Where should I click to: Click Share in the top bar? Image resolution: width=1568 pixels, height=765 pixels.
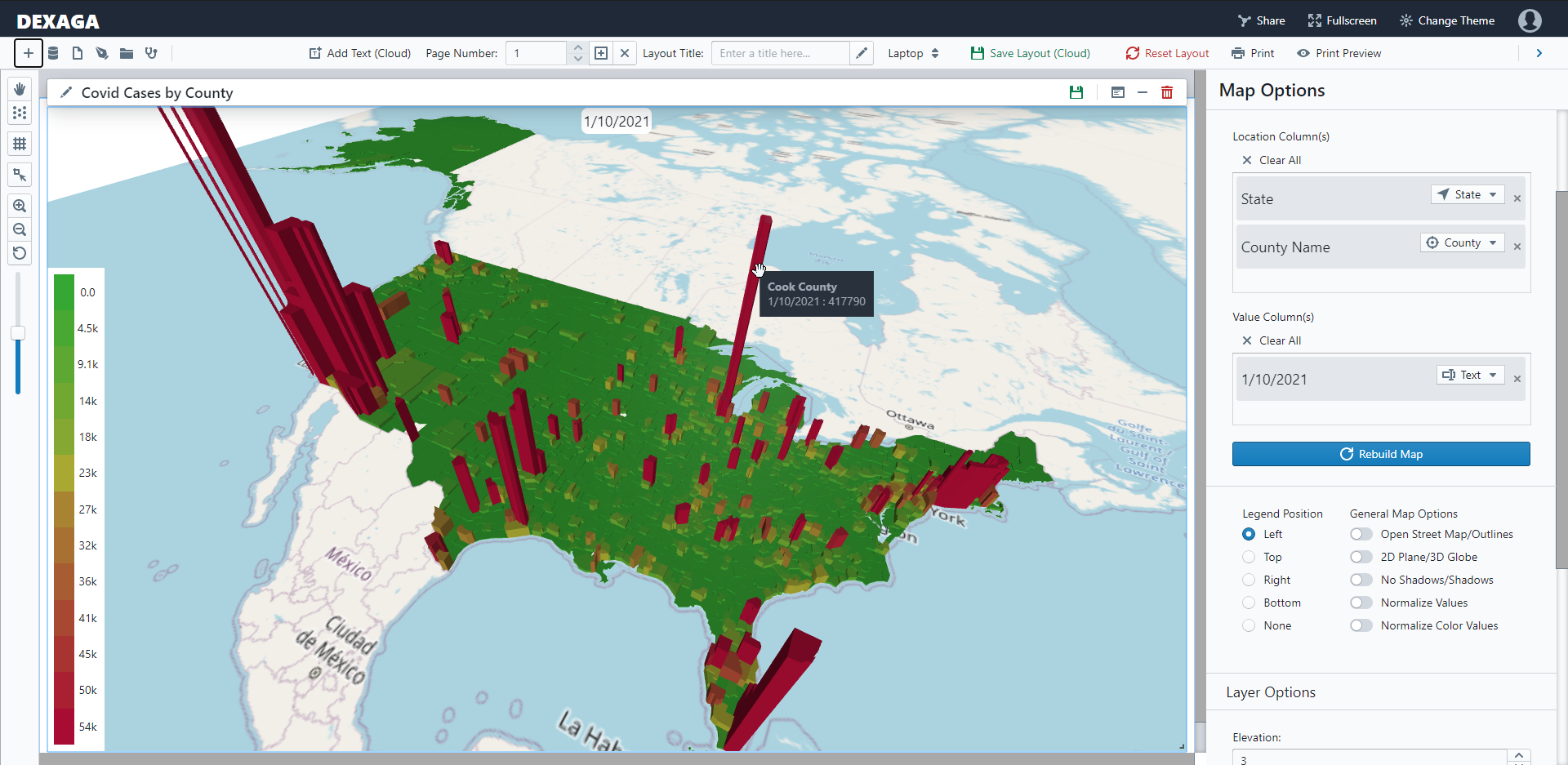click(x=1261, y=20)
